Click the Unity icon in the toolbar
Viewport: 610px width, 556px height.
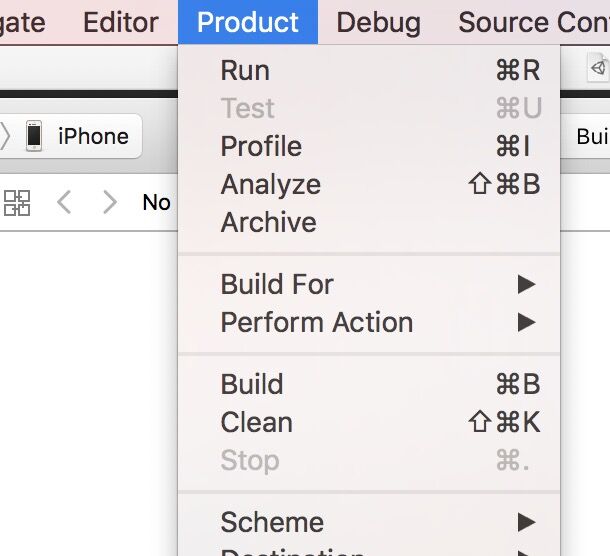pos(598,68)
